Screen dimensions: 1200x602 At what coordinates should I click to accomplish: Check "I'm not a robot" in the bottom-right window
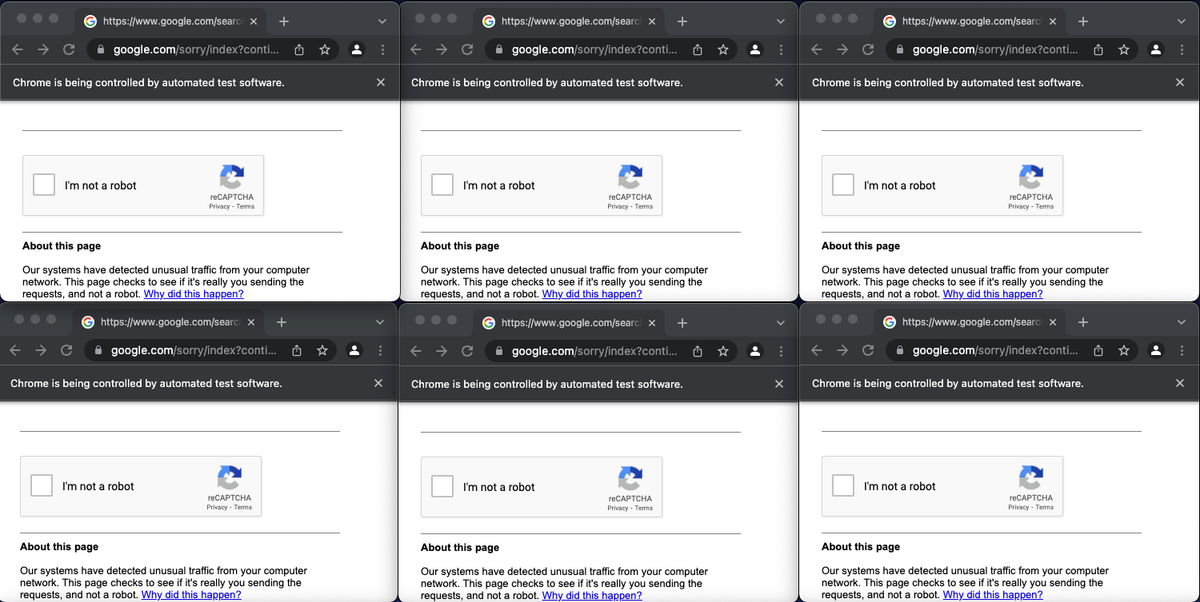843,486
